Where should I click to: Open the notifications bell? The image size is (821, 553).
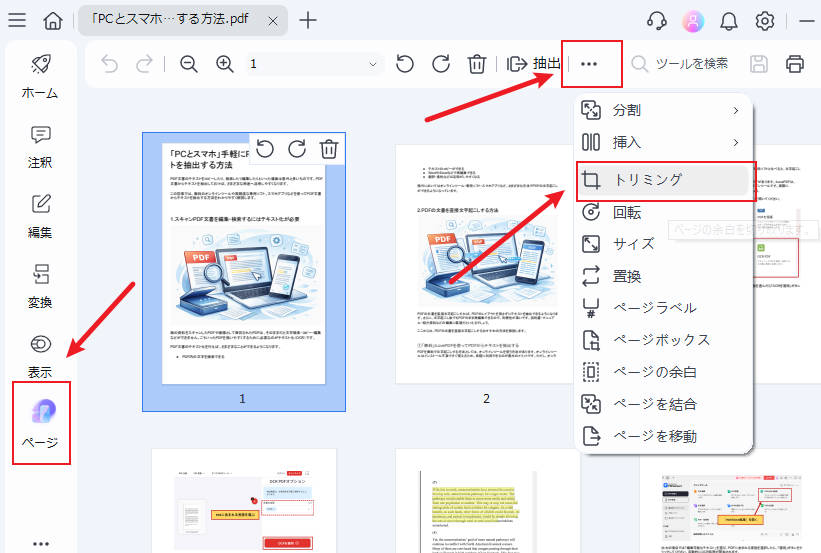tap(728, 21)
